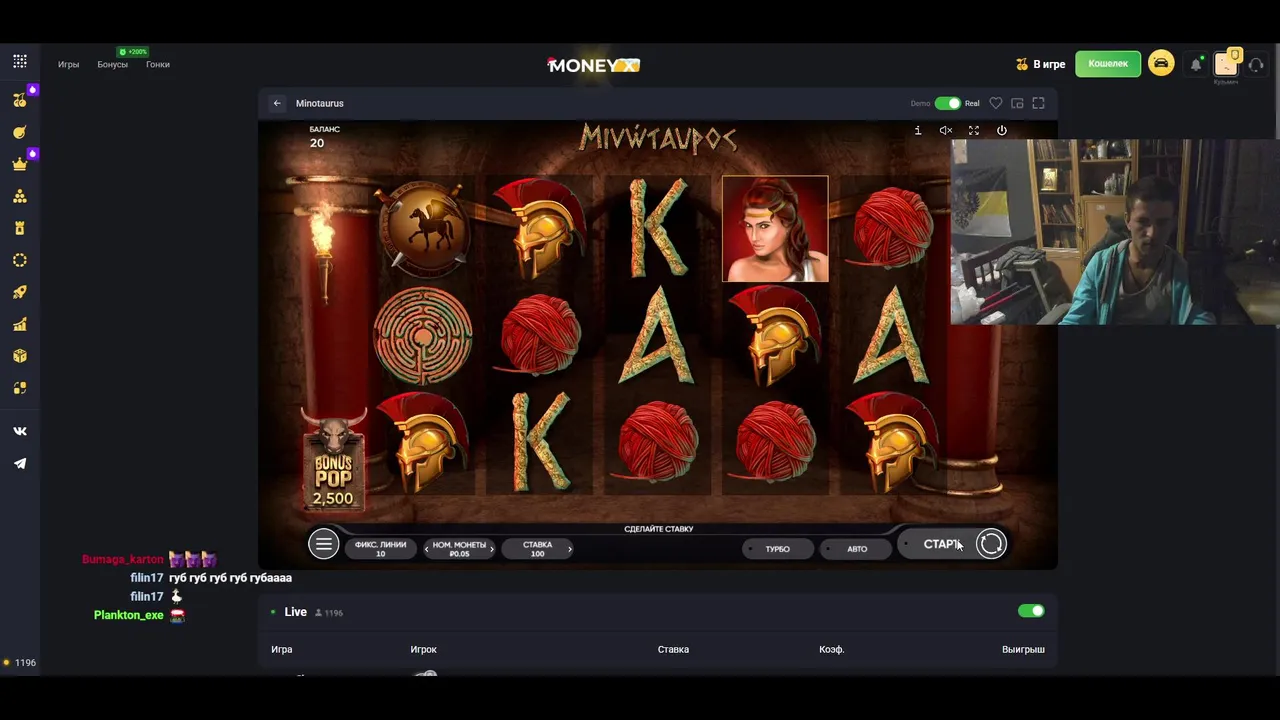Open the bomb game icon in sidebar

[20, 132]
